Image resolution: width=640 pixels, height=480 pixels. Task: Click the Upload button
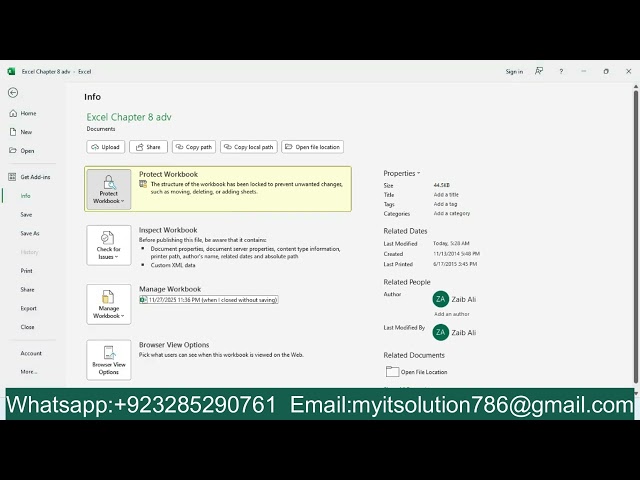click(106, 147)
